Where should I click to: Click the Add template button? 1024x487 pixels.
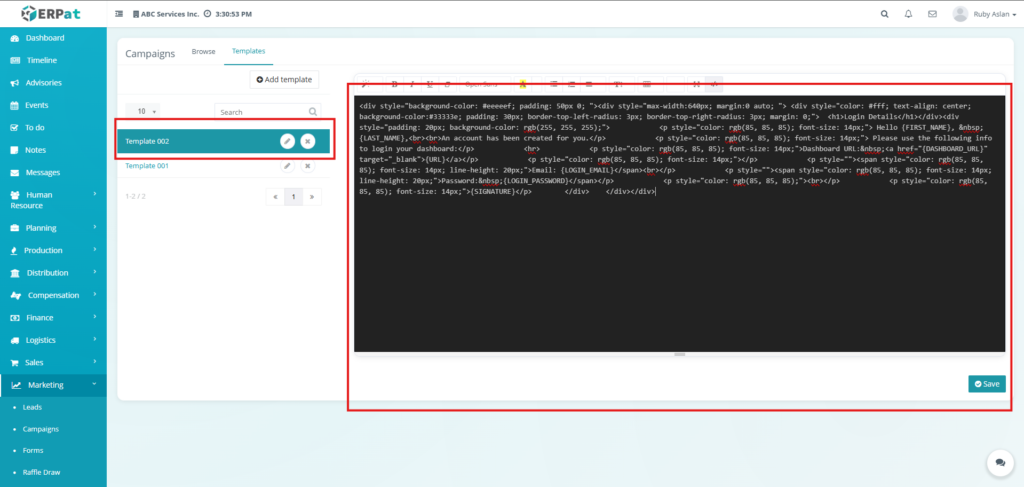(x=284, y=79)
